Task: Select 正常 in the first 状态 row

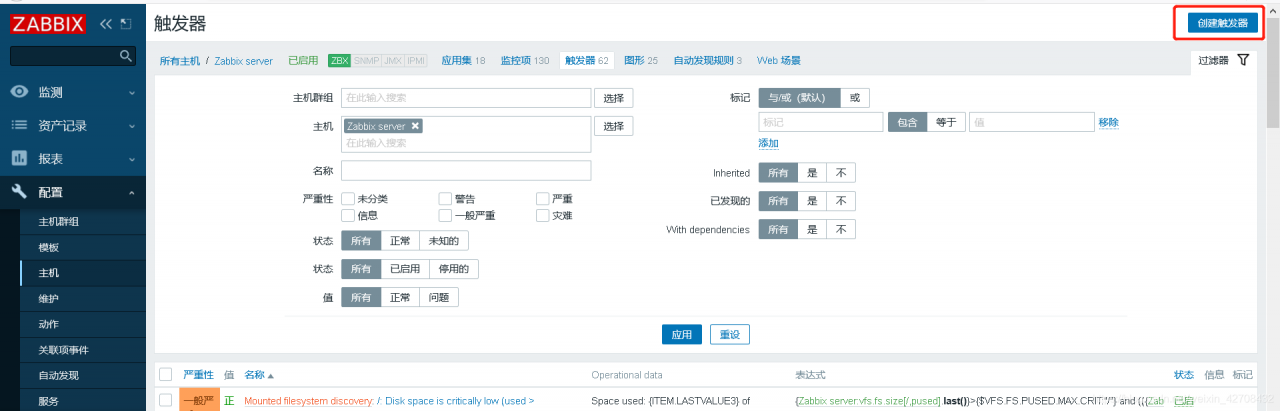Action: pos(400,241)
